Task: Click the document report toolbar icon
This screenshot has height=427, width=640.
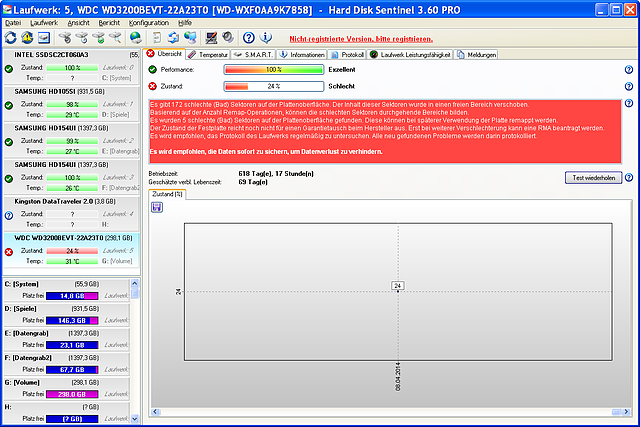Action: [x=157, y=38]
